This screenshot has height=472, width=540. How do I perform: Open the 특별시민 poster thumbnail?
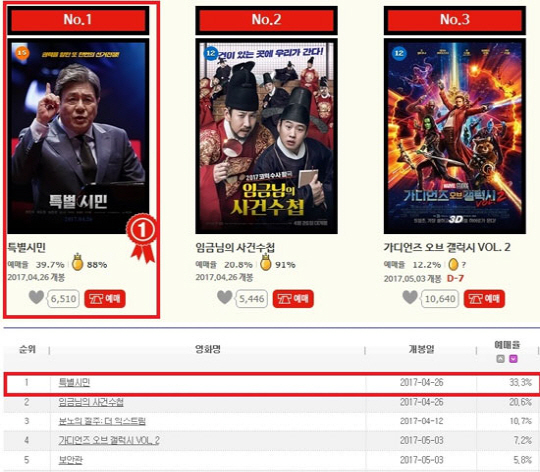tap(78, 136)
